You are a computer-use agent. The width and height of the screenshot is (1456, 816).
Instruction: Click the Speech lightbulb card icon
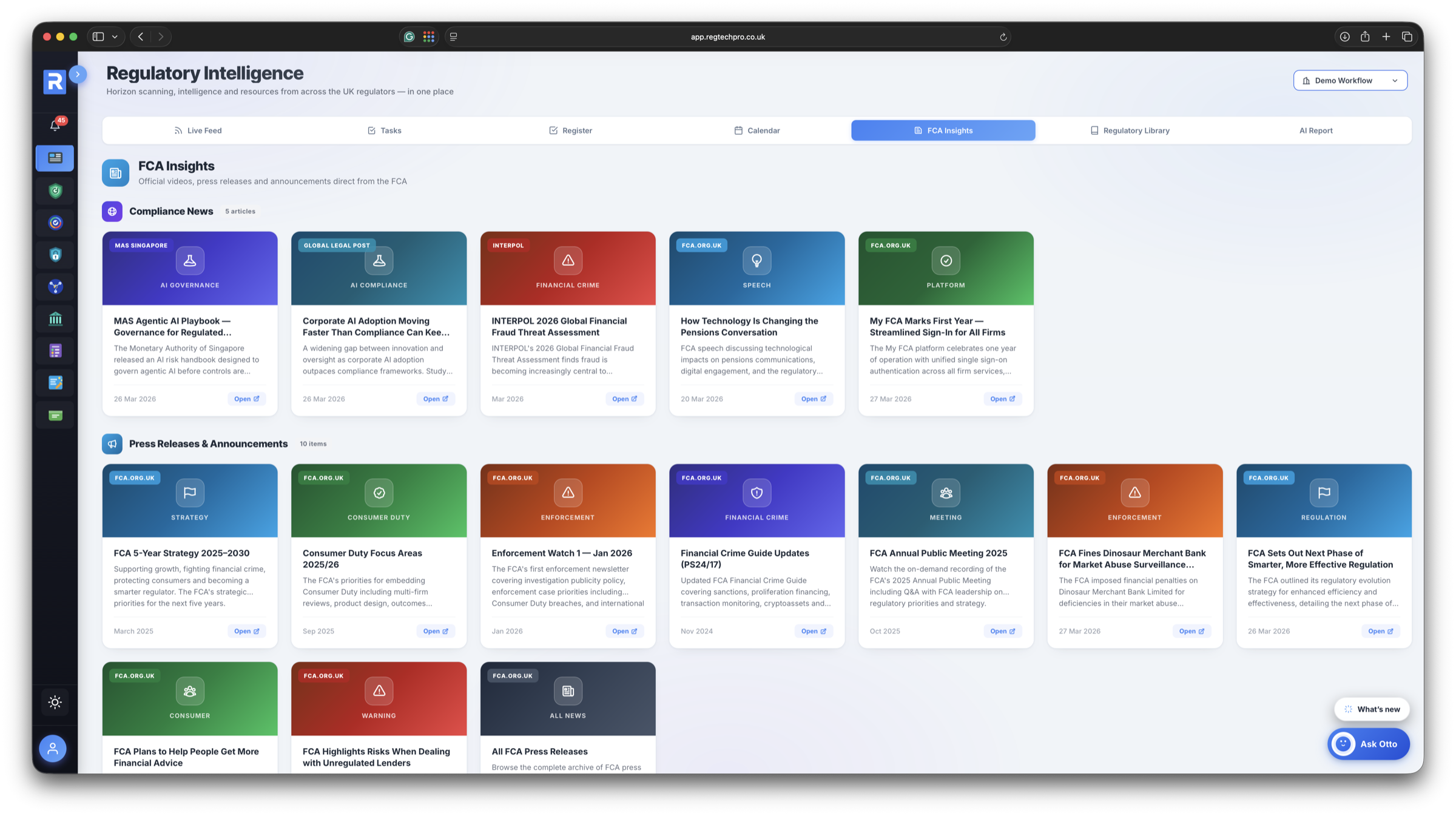pyautogui.click(x=757, y=260)
